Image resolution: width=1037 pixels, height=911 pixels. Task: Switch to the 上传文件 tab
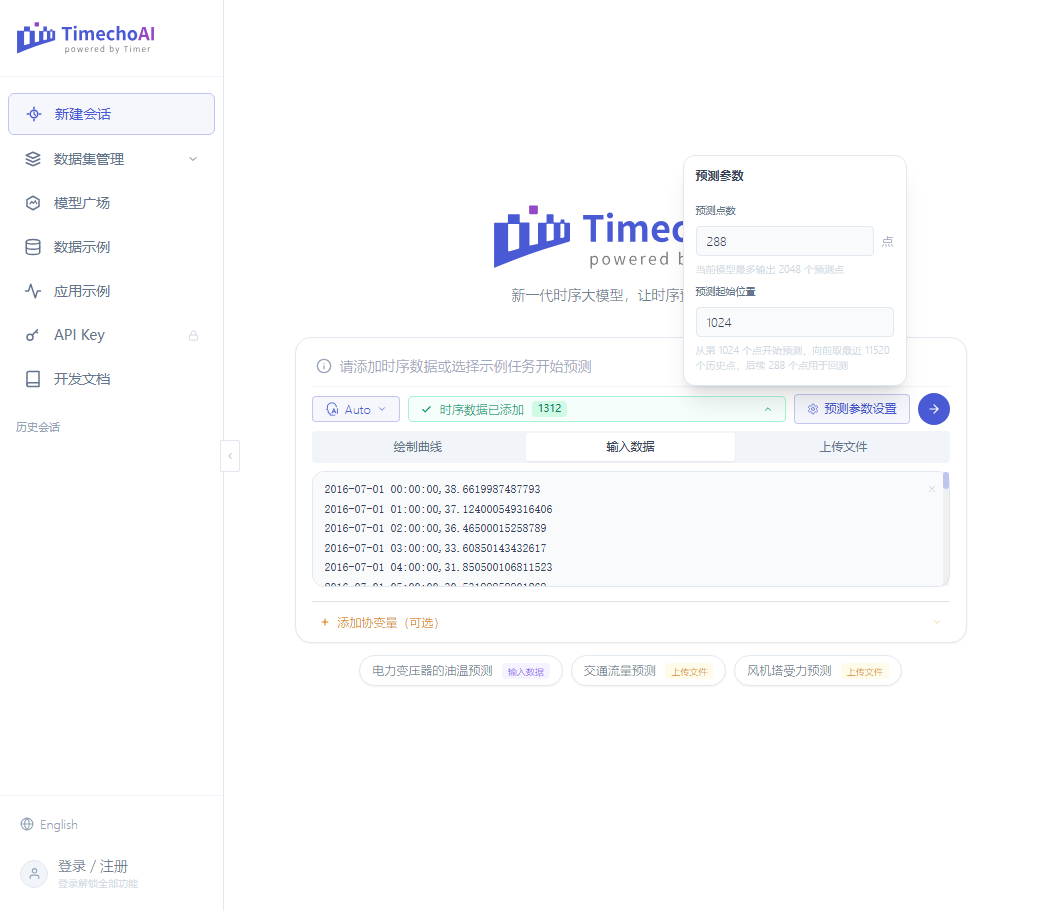[843, 447]
